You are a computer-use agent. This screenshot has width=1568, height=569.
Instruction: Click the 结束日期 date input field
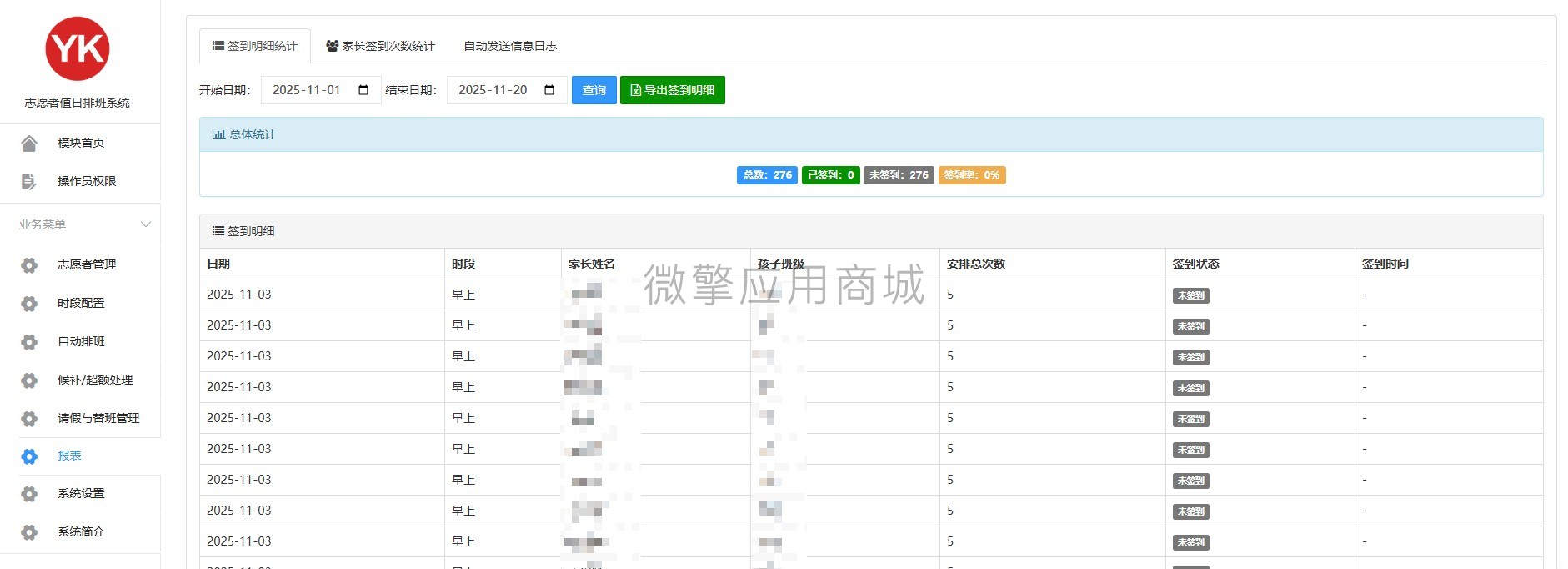(507, 90)
